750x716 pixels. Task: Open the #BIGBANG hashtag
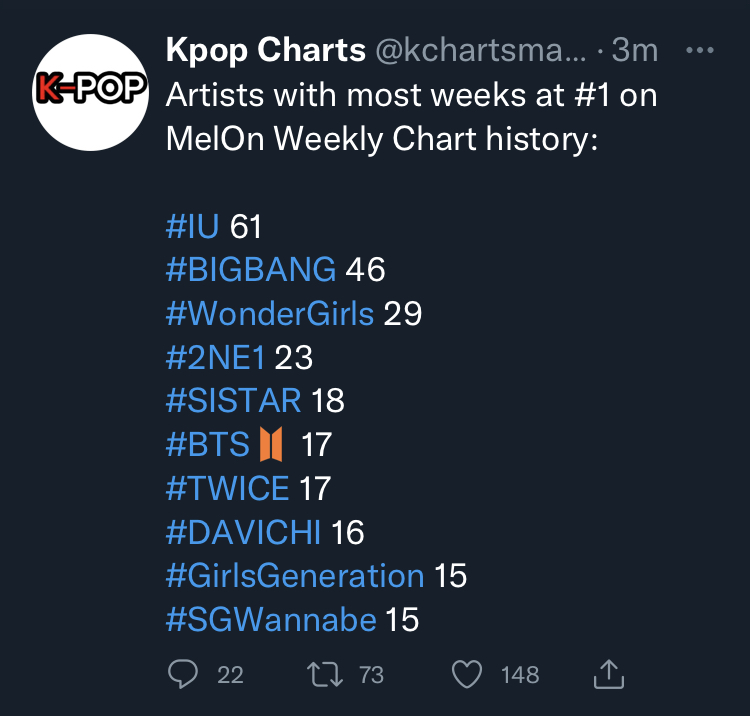pos(251,270)
